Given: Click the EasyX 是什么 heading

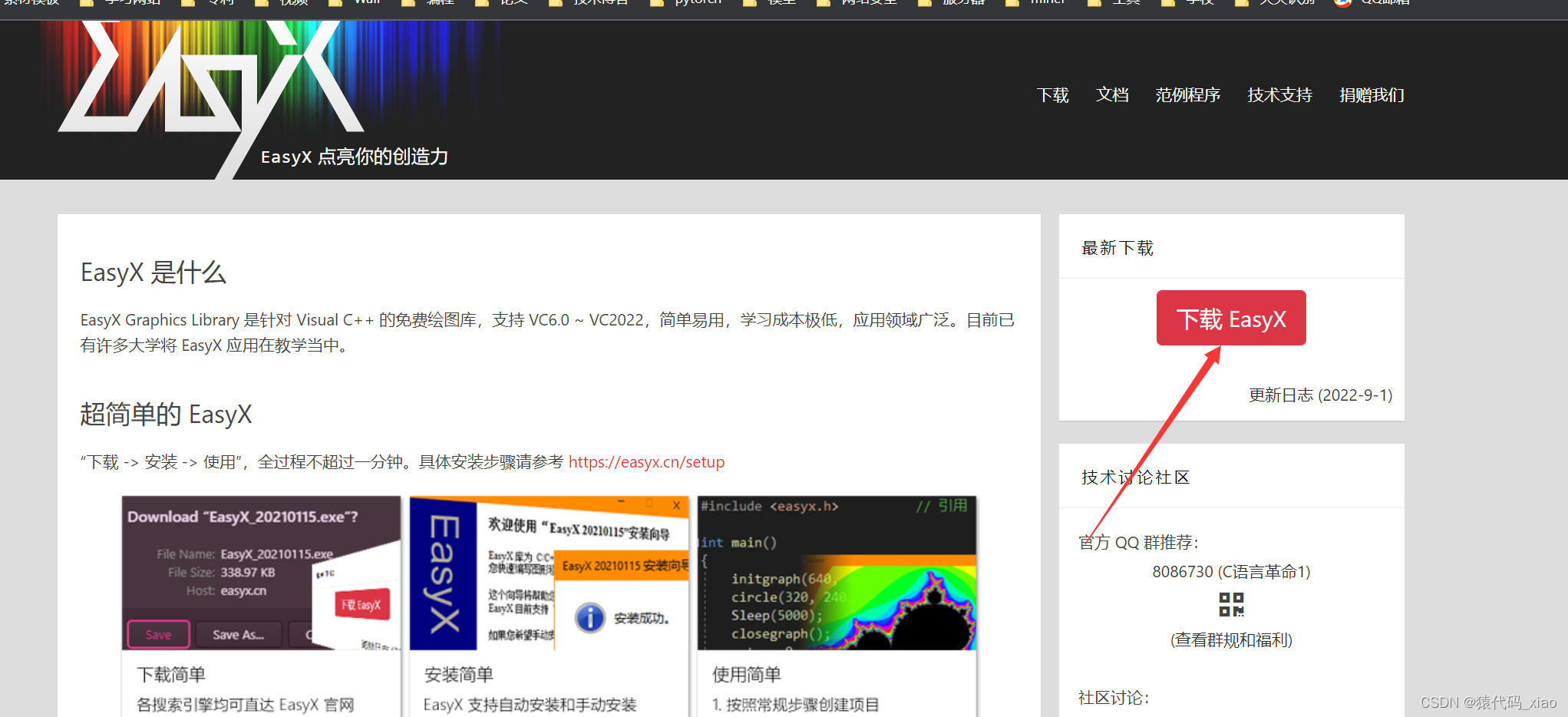Looking at the screenshot, I should [x=153, y=273].
